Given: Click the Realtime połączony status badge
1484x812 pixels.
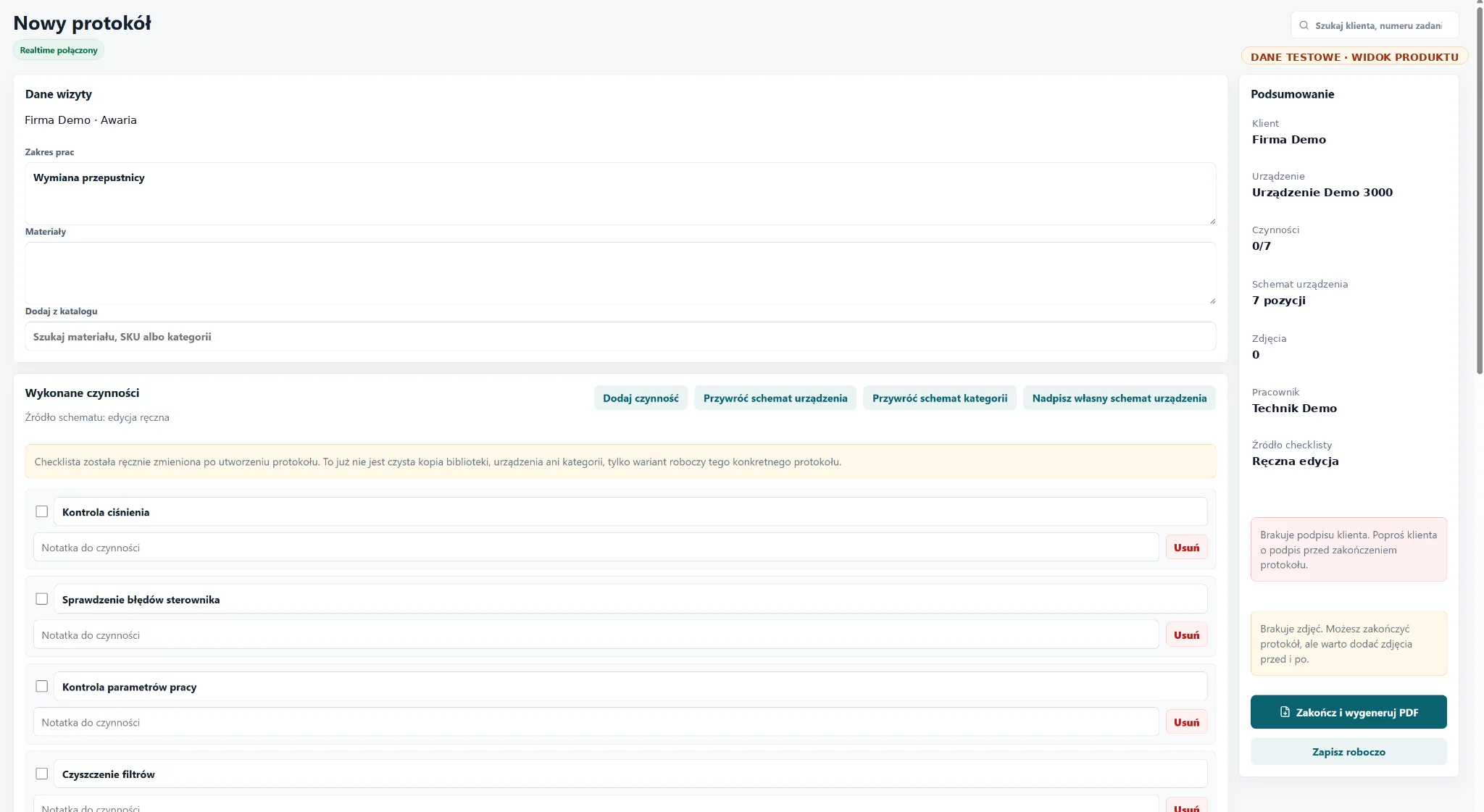Looking at the screenshot, I should point(59,50).
